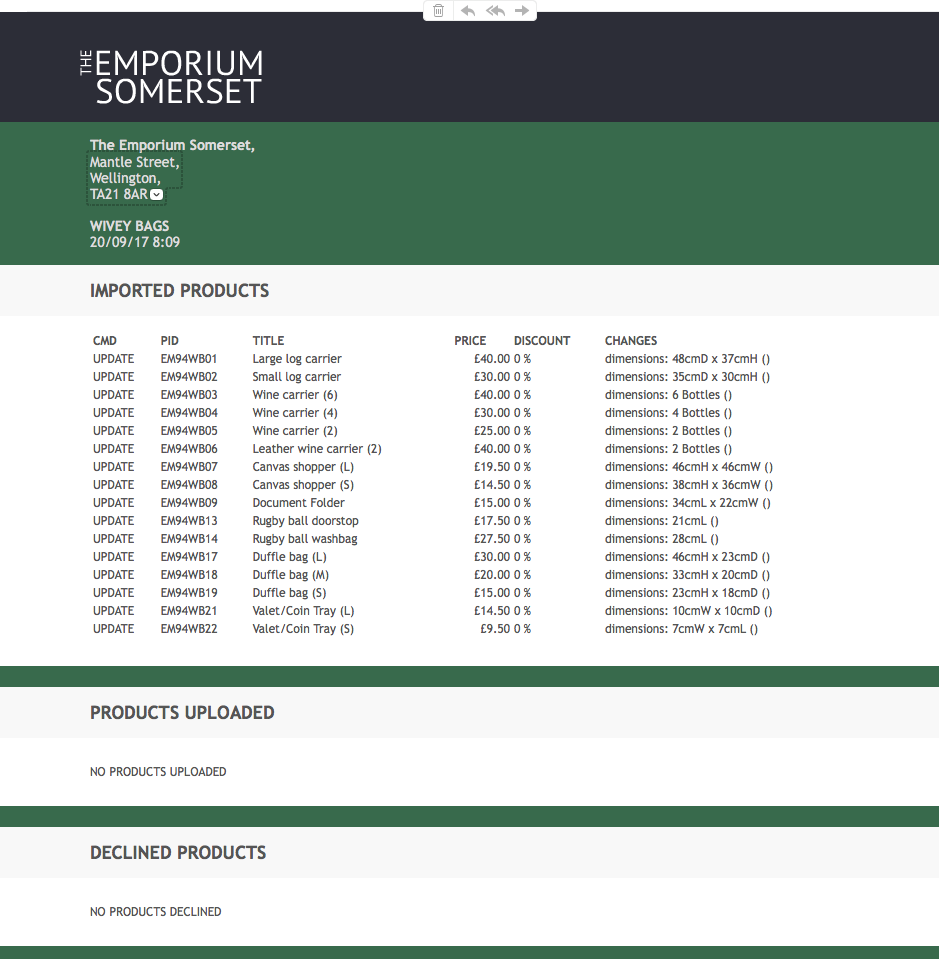This screenshot has height=959, width=939.
Task: Click 'dimensions: 7cmW x 7cmL ()' change
Action: [x=681, y=629]
